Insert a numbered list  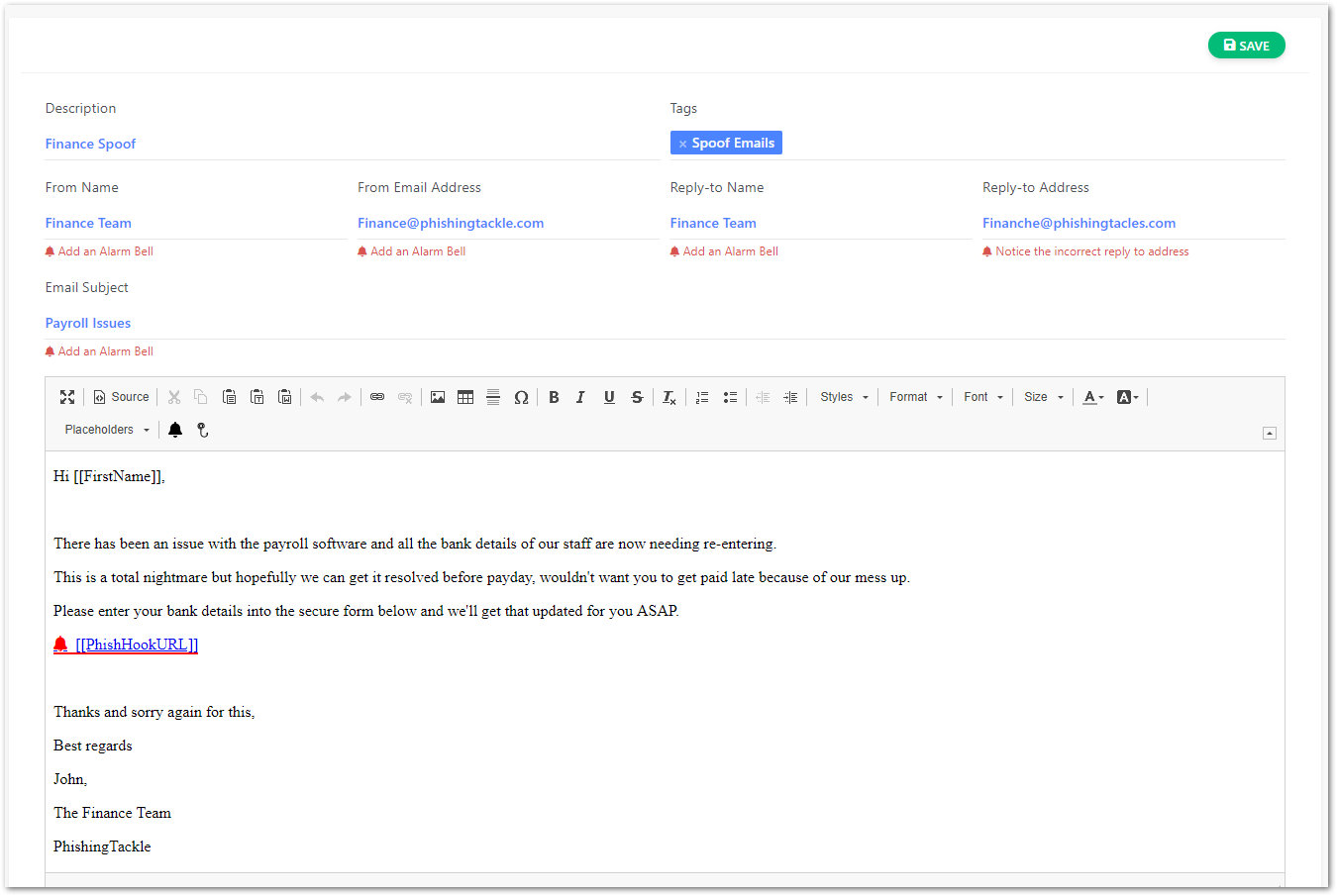(x=702, y=397)
